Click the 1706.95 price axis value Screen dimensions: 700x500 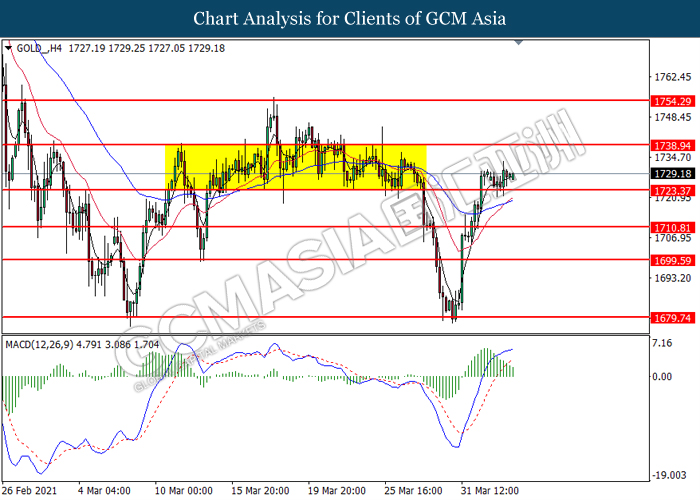(x=672, y=238)
